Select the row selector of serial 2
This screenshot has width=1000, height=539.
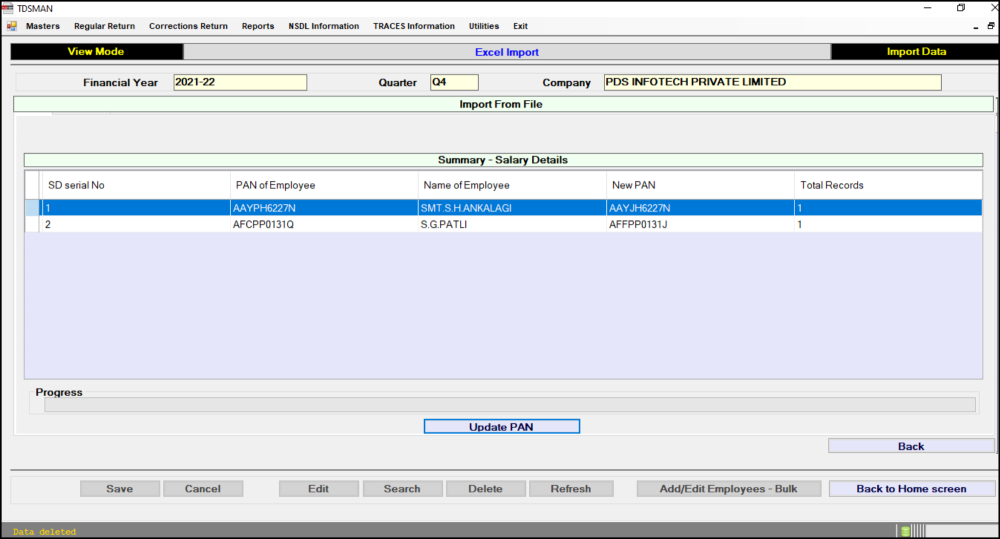point(32,225)
